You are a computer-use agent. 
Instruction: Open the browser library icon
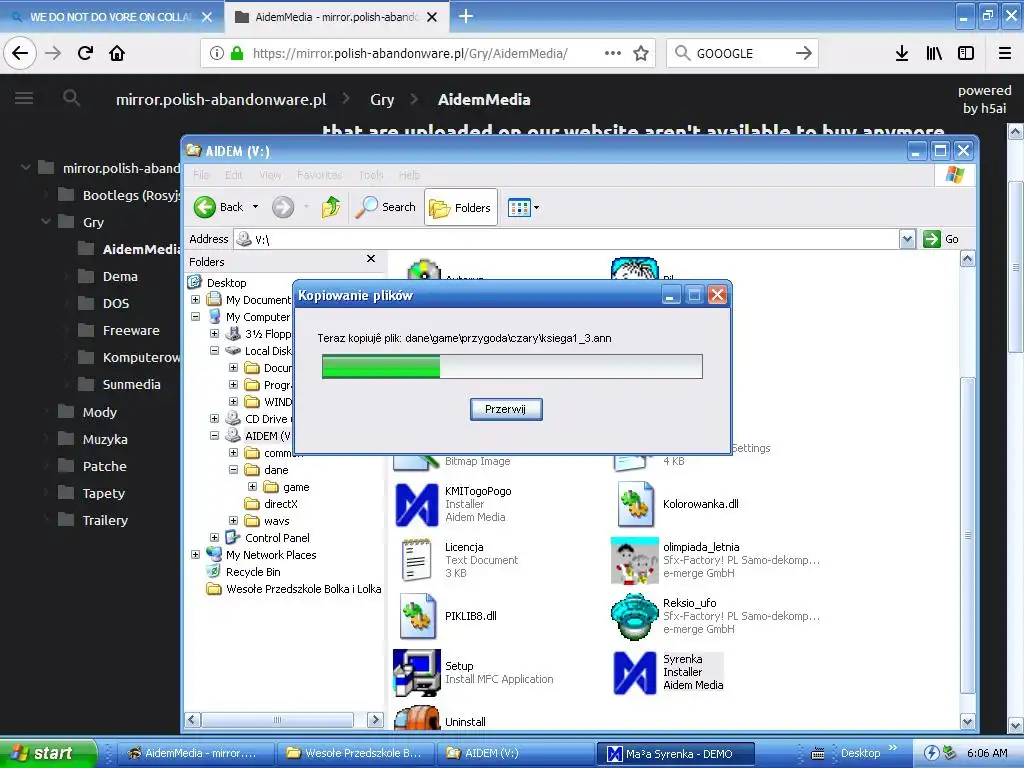[x=934, y=53]
